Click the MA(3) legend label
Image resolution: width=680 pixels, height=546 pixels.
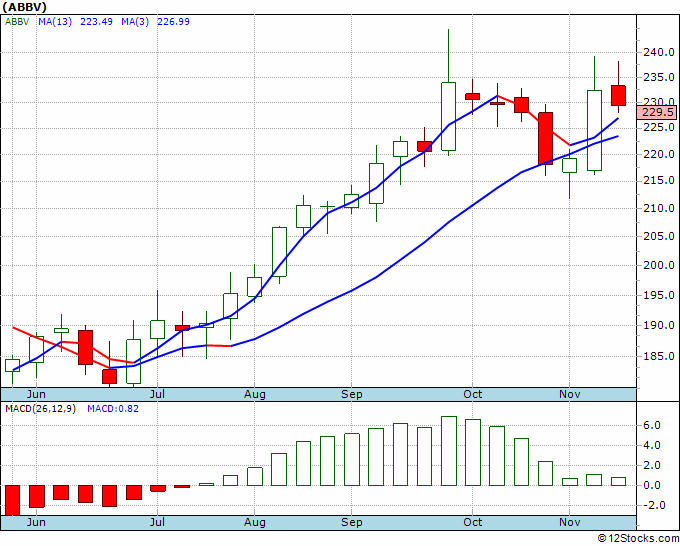tap(135, 22)
